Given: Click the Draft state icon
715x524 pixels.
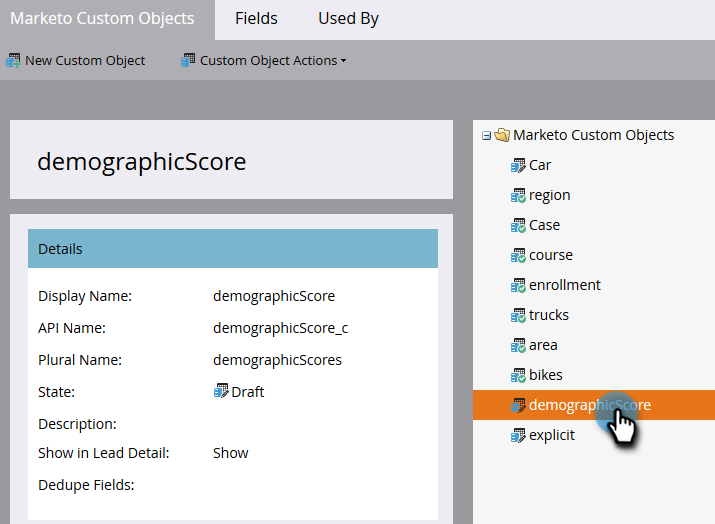Looking at the screenshot, I should [221, 392].
